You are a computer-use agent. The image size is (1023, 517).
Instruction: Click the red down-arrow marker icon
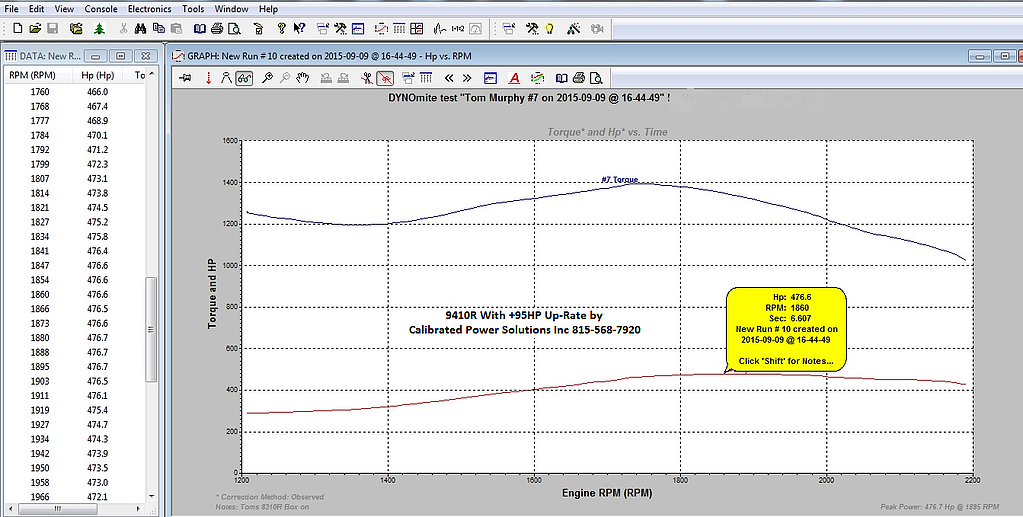tap(209, 78)
